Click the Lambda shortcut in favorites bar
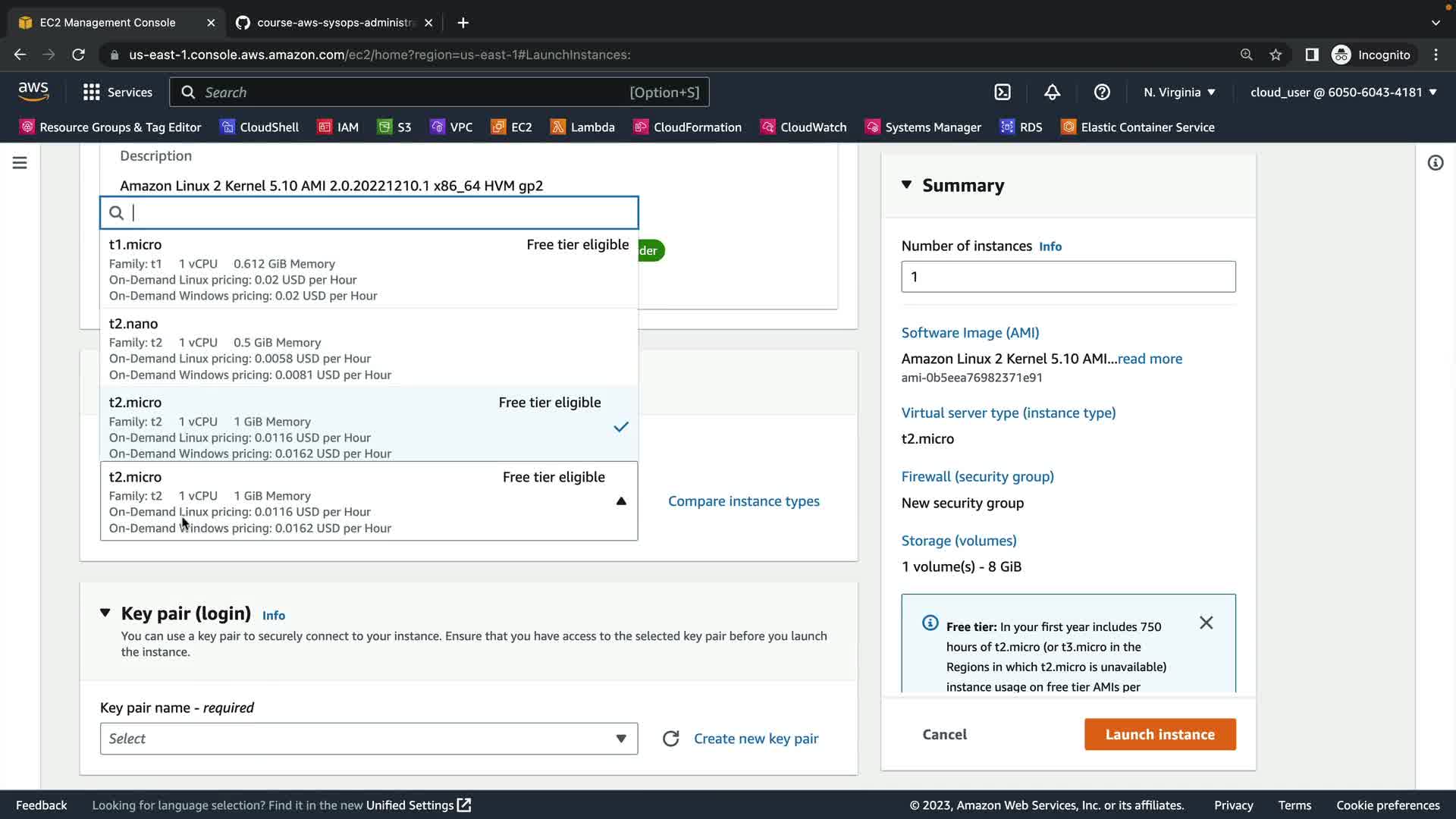The image size is (1456, 819). point(582,127)
